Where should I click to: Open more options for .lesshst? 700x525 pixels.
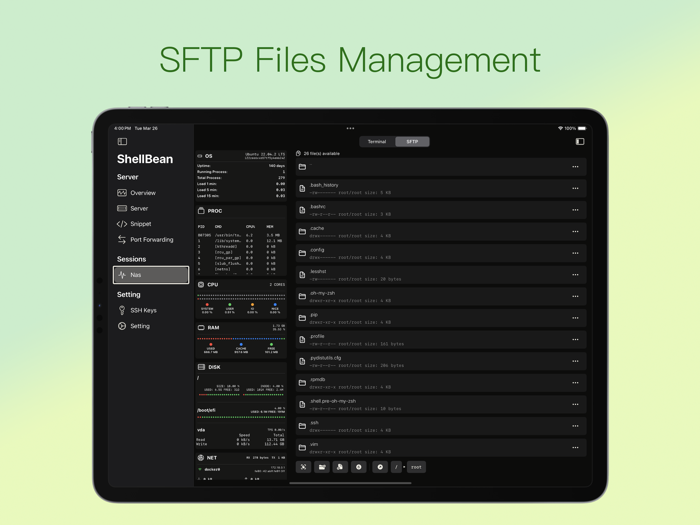tap(575, 275)
